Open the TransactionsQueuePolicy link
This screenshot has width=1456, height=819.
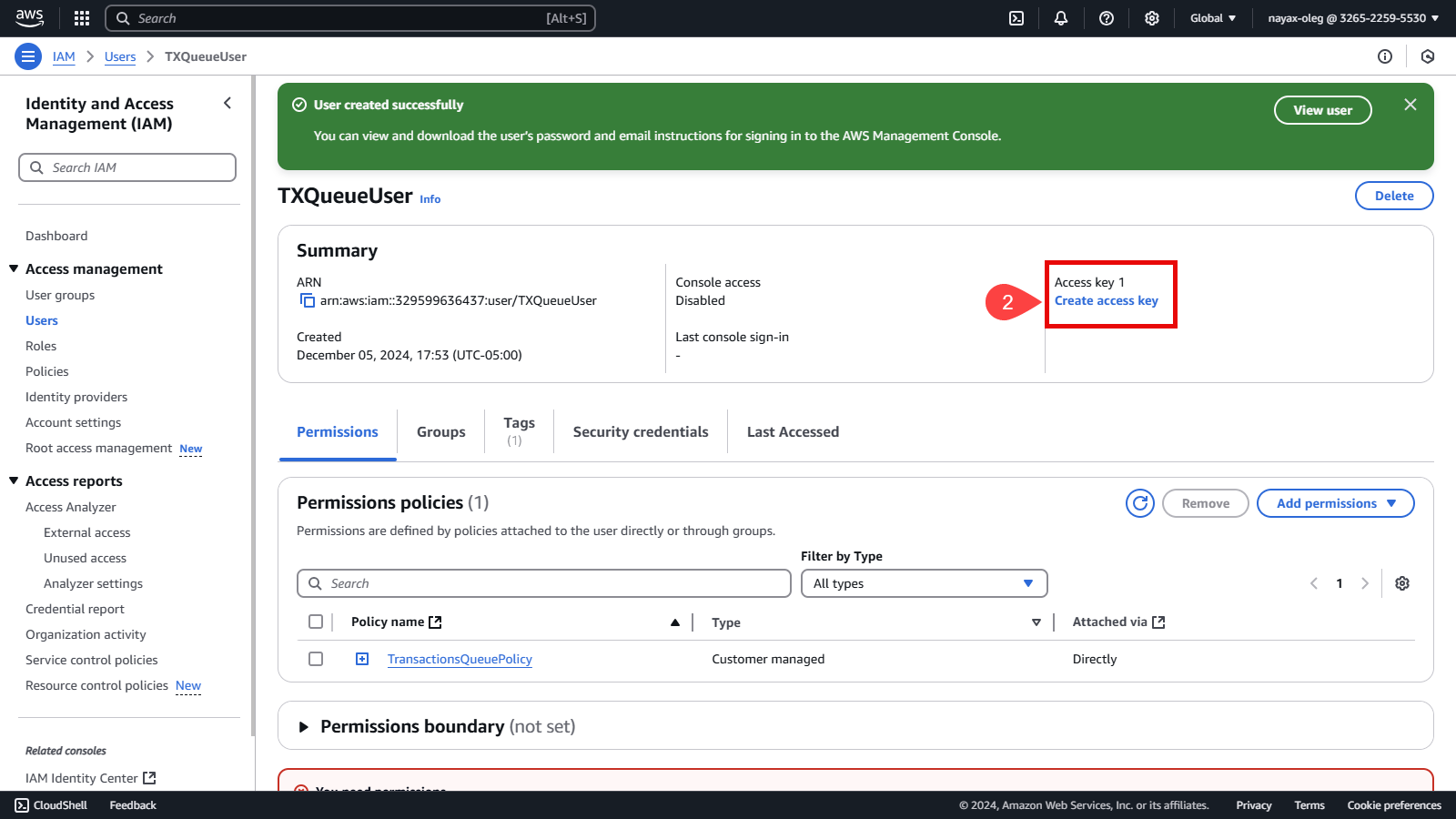[x=460, y=659]
